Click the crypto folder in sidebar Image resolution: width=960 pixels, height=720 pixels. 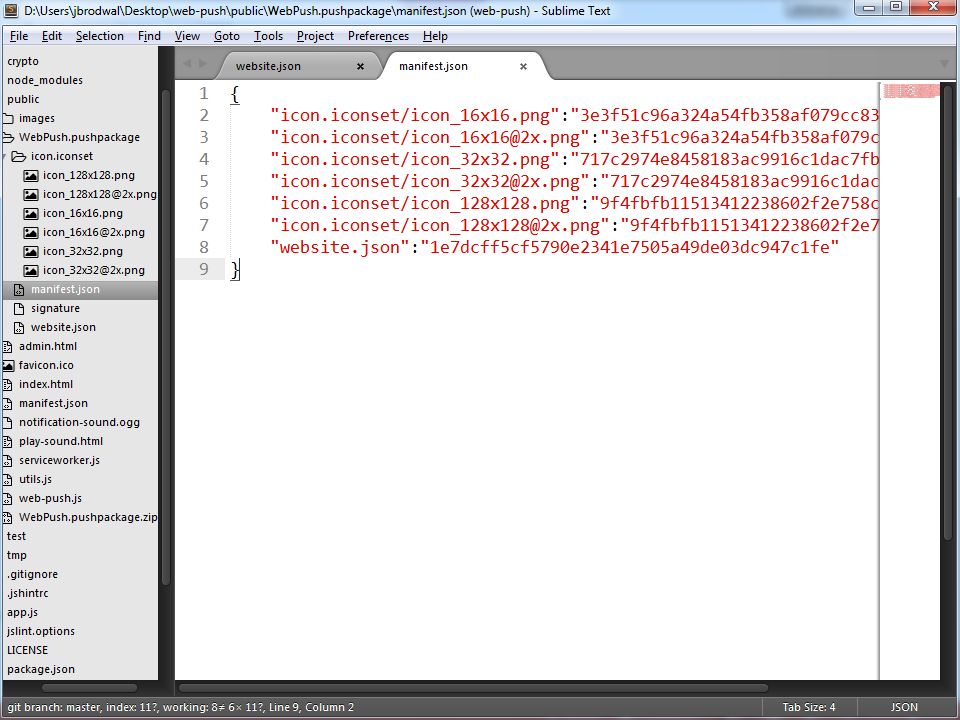click(23, 61)
